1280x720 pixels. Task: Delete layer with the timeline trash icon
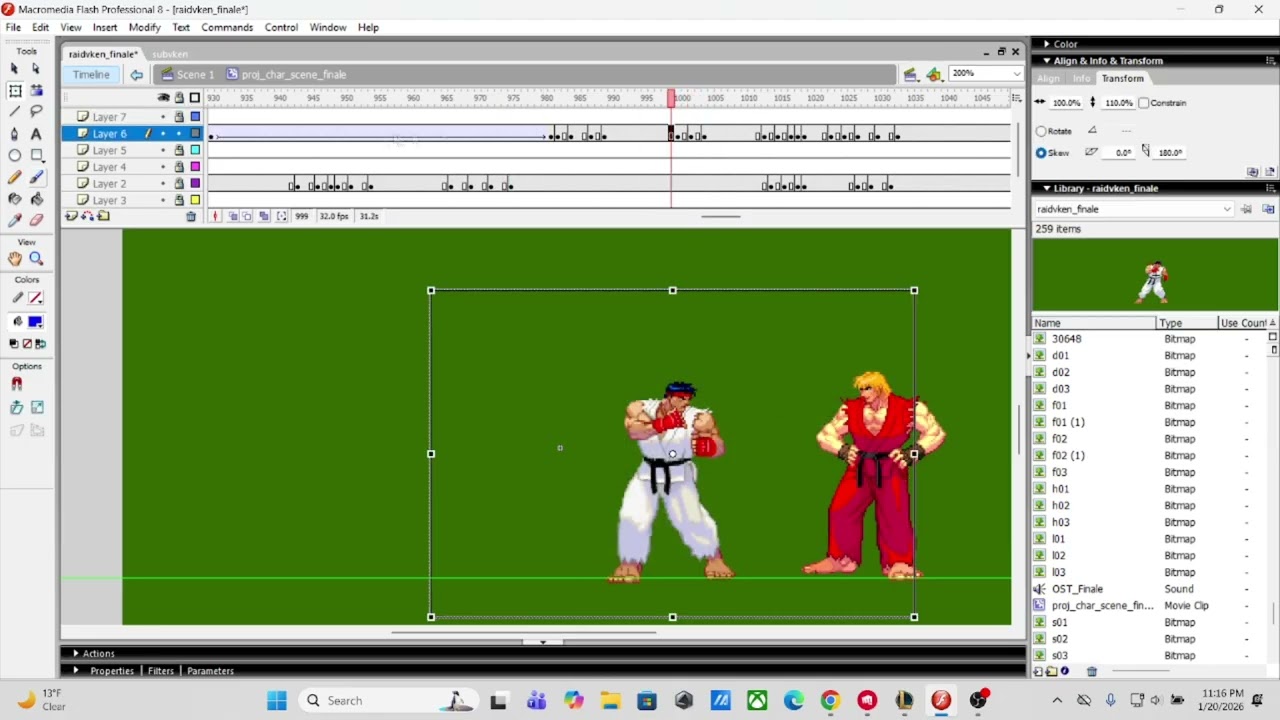191,216
